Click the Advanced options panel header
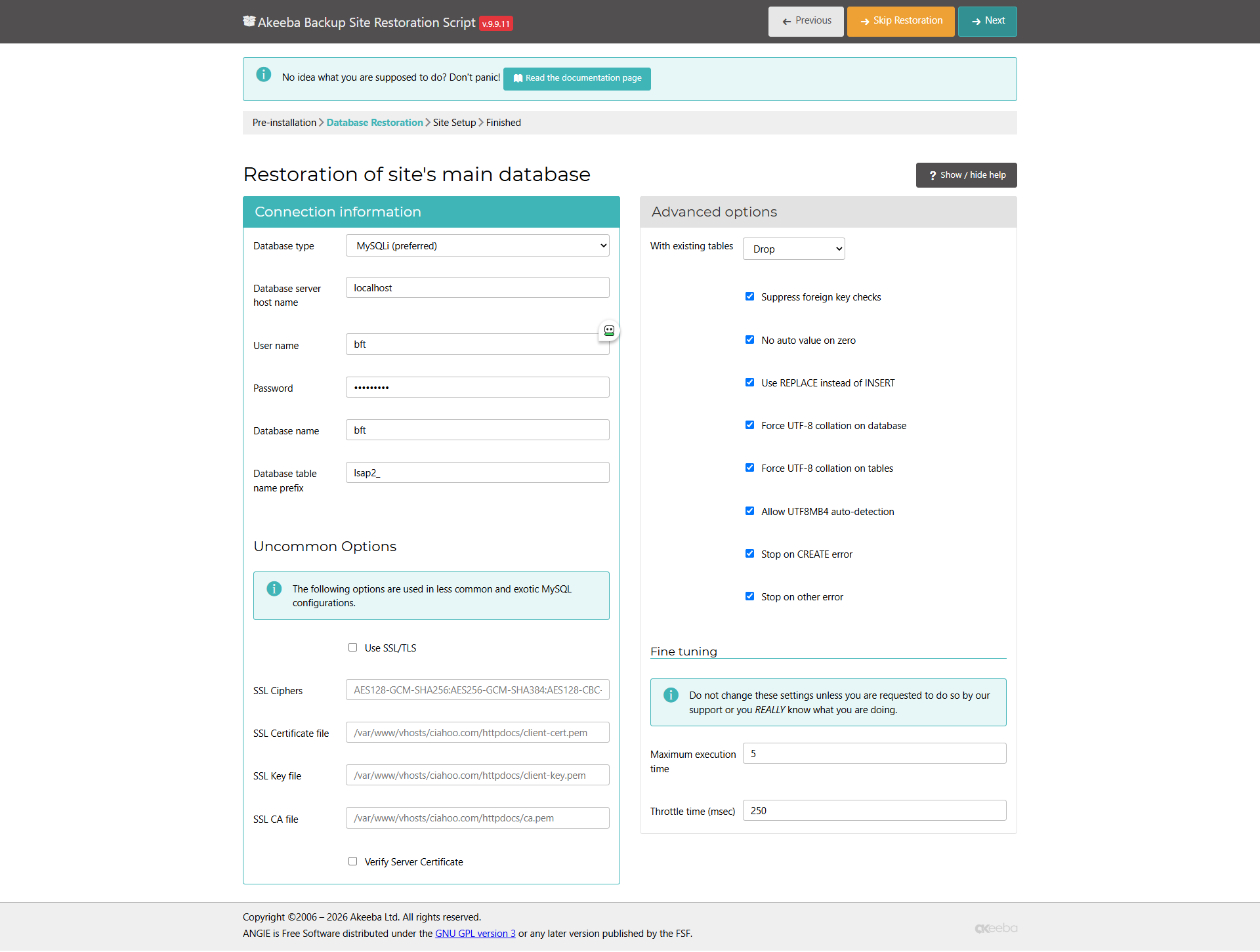The image size is (1260, 952). [x=828, y=212]
